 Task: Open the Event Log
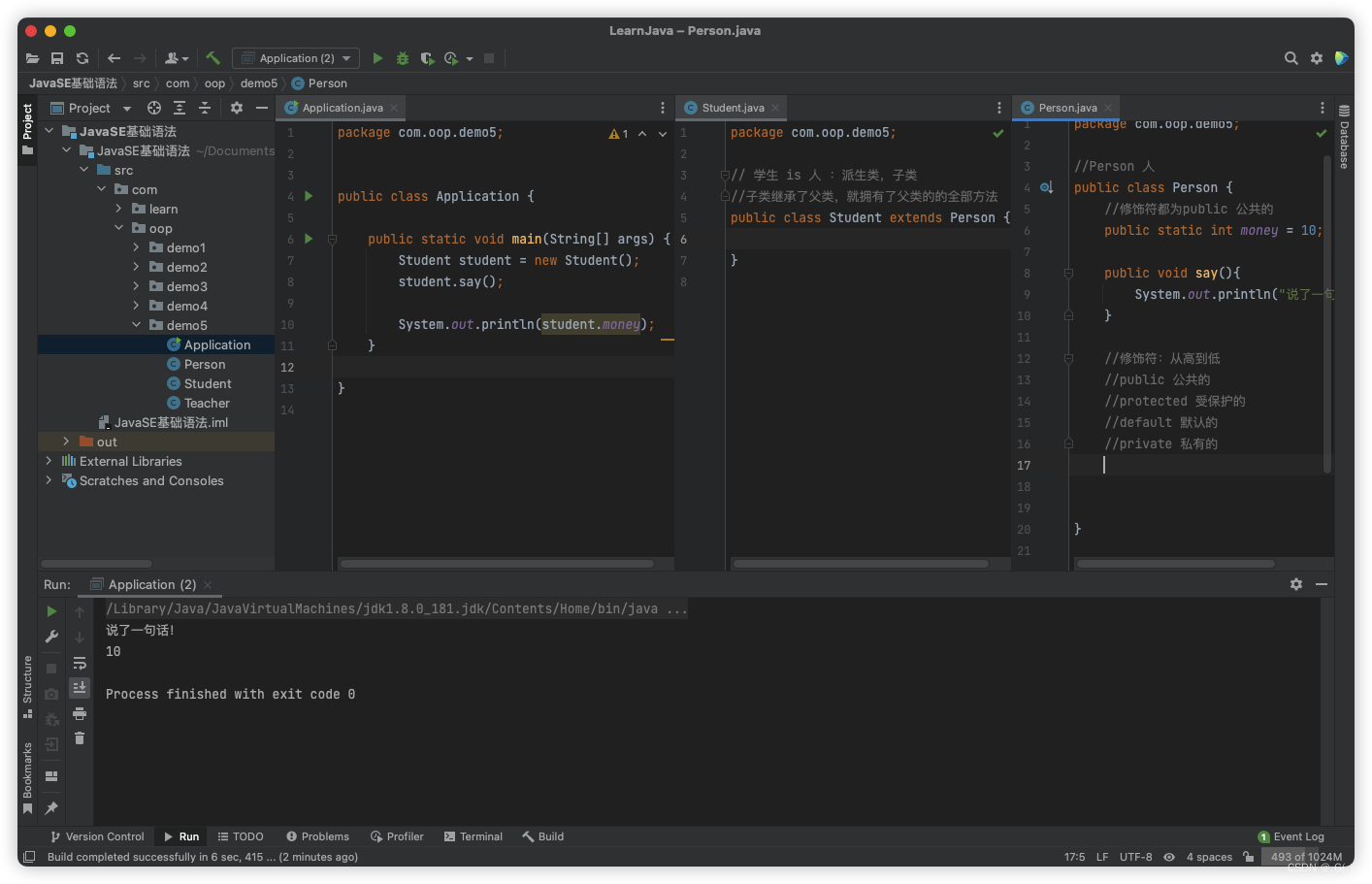[1291, 836]
